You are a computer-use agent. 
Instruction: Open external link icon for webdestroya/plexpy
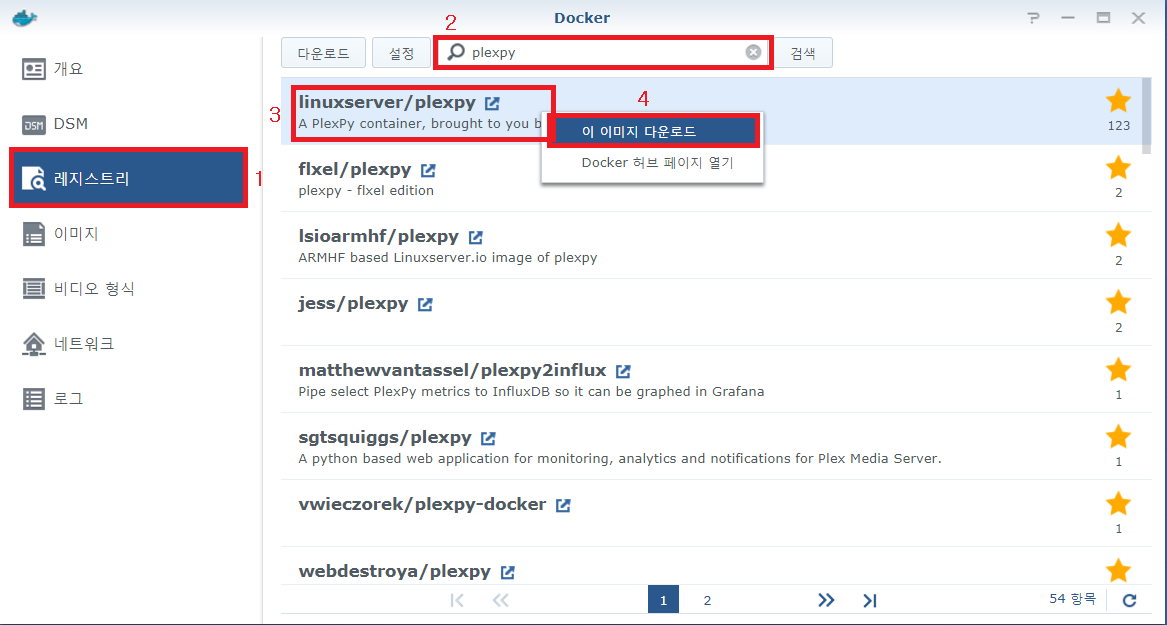508,572
